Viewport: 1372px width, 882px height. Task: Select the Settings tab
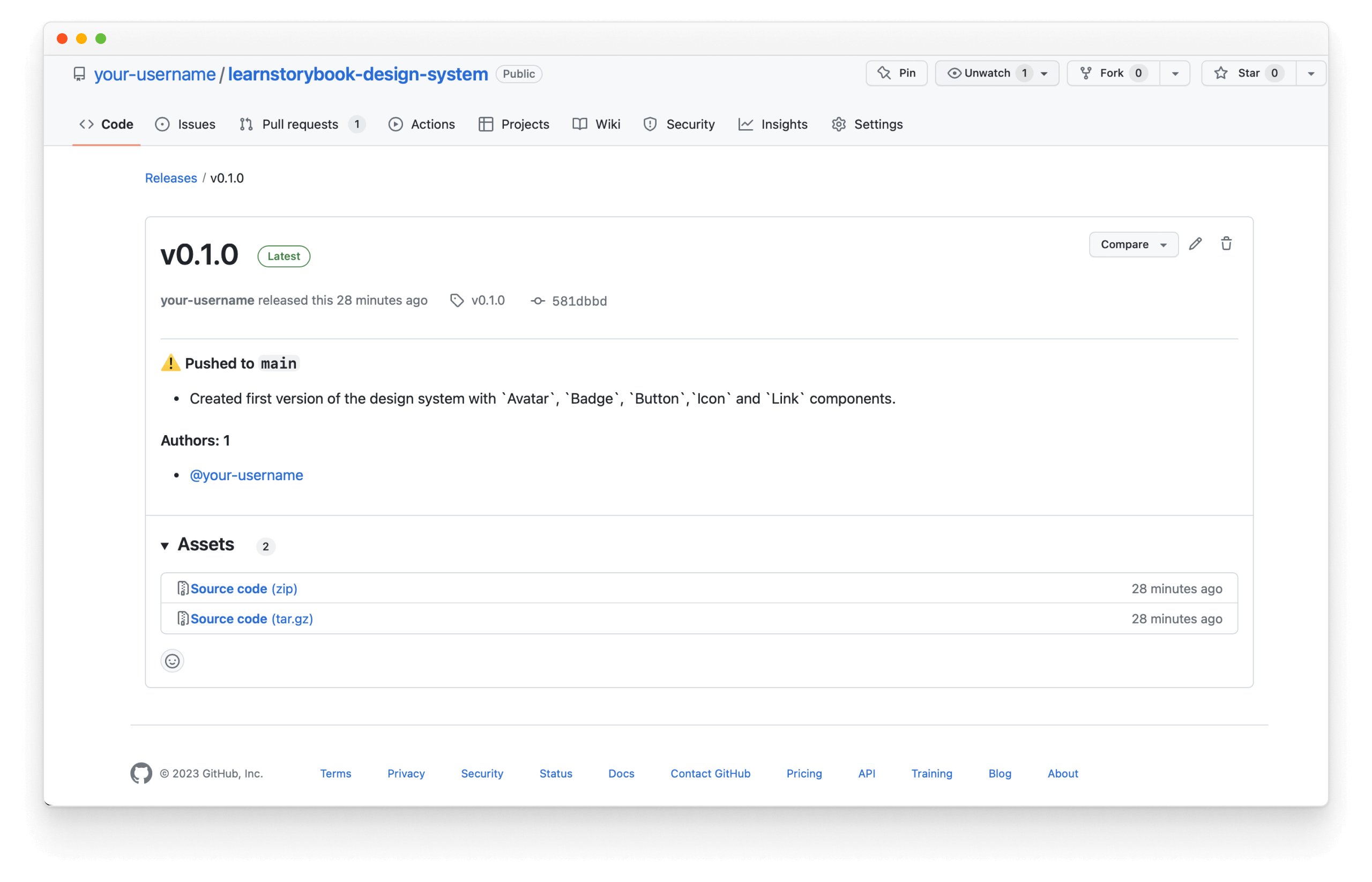coord(878,124)
